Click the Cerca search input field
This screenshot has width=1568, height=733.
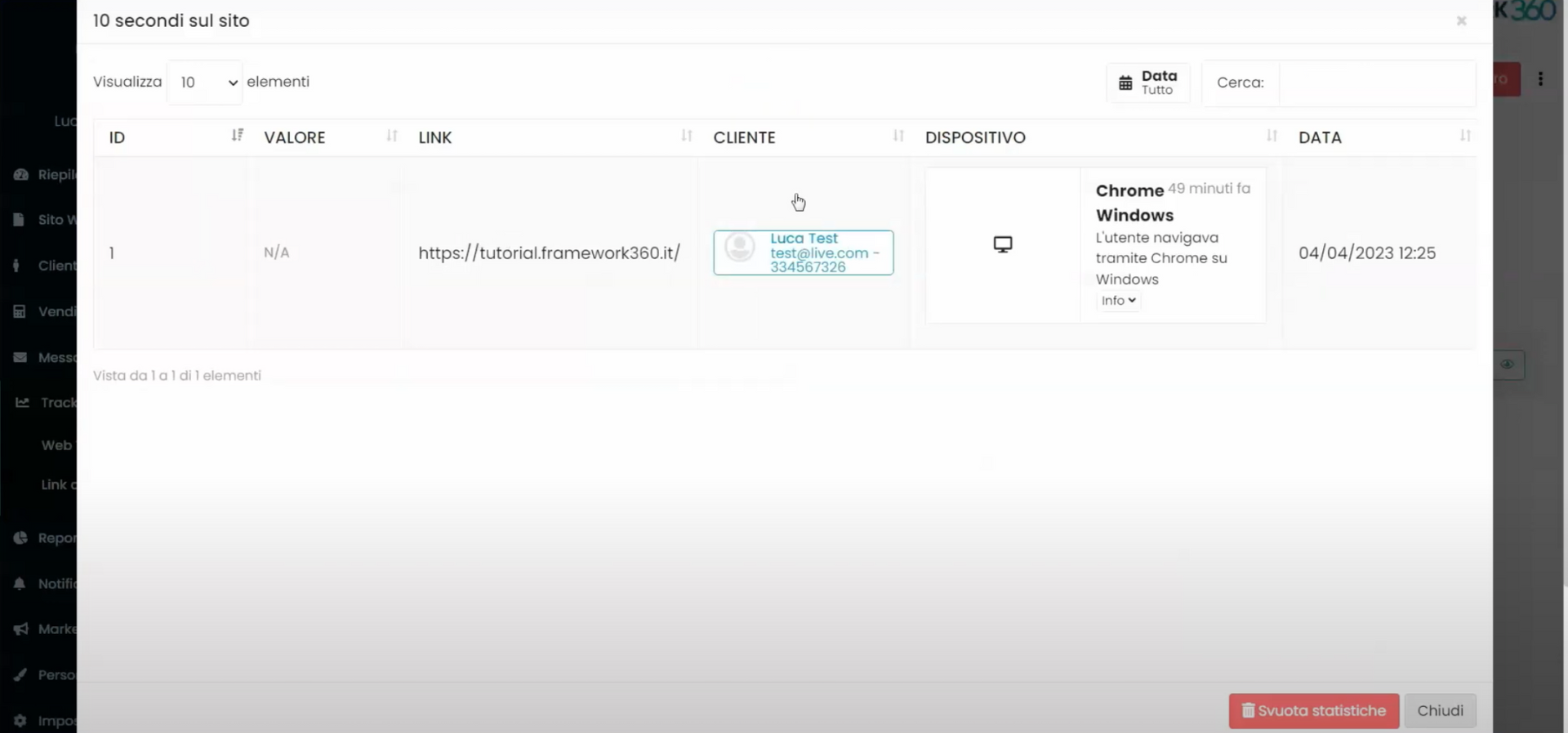click(x=1377, y=83)
